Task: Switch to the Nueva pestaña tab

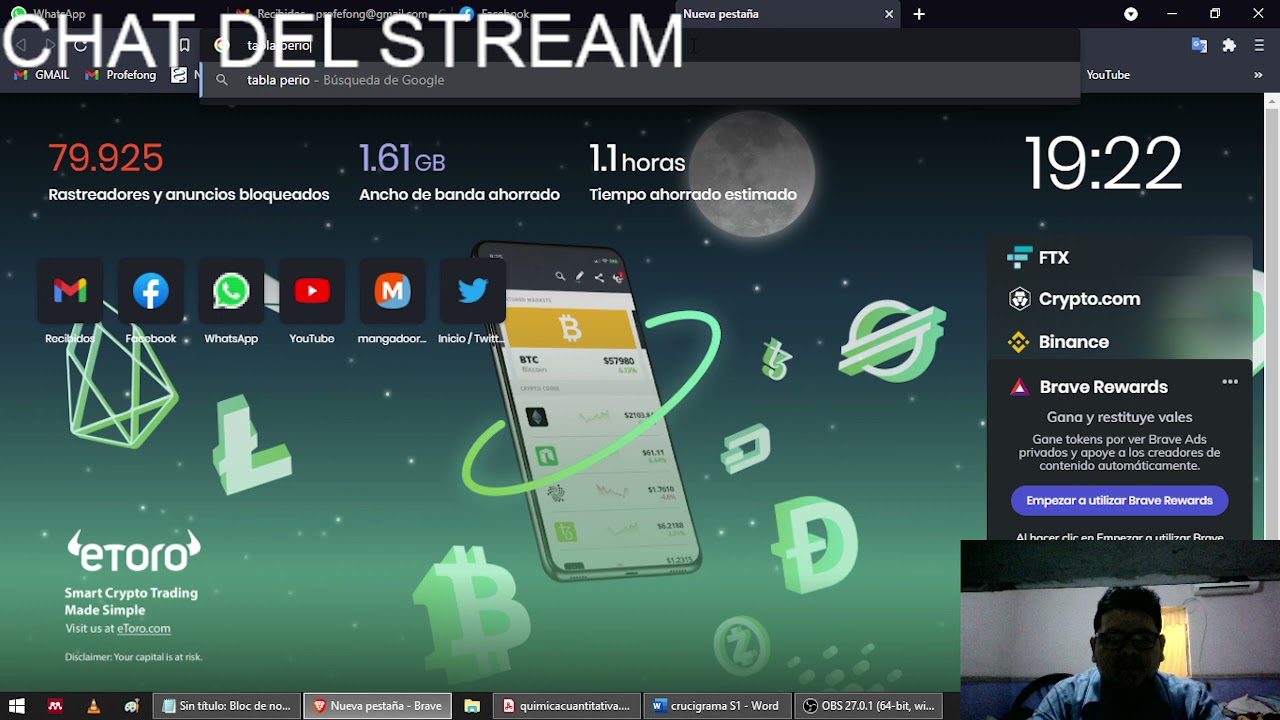Action: [780, 14]
